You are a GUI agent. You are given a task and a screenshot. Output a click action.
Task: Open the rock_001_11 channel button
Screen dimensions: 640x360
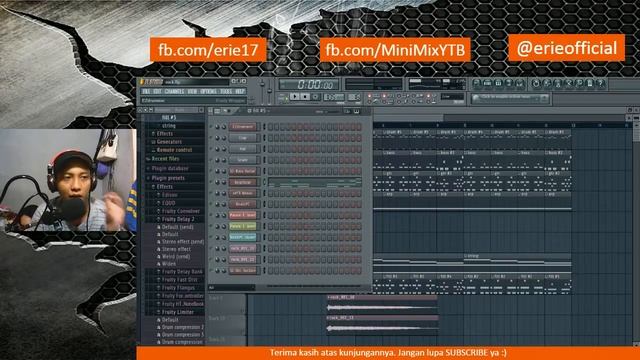click(x=243, y=259)
